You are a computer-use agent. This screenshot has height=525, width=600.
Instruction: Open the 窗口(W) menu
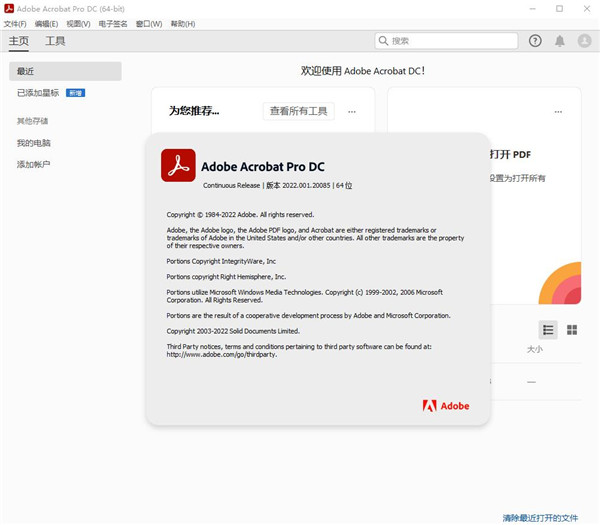tap(149, 24)
